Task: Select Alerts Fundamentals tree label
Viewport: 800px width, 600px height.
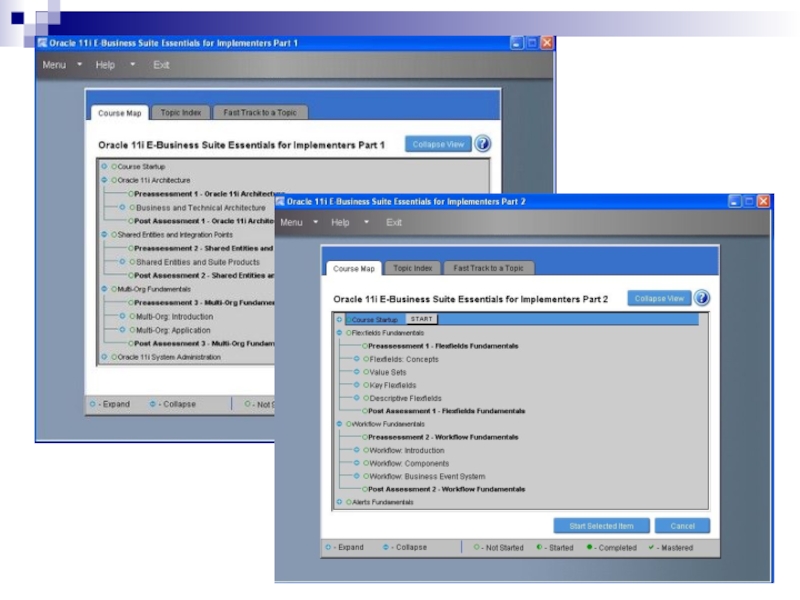Action: click(x=383, y=502)
